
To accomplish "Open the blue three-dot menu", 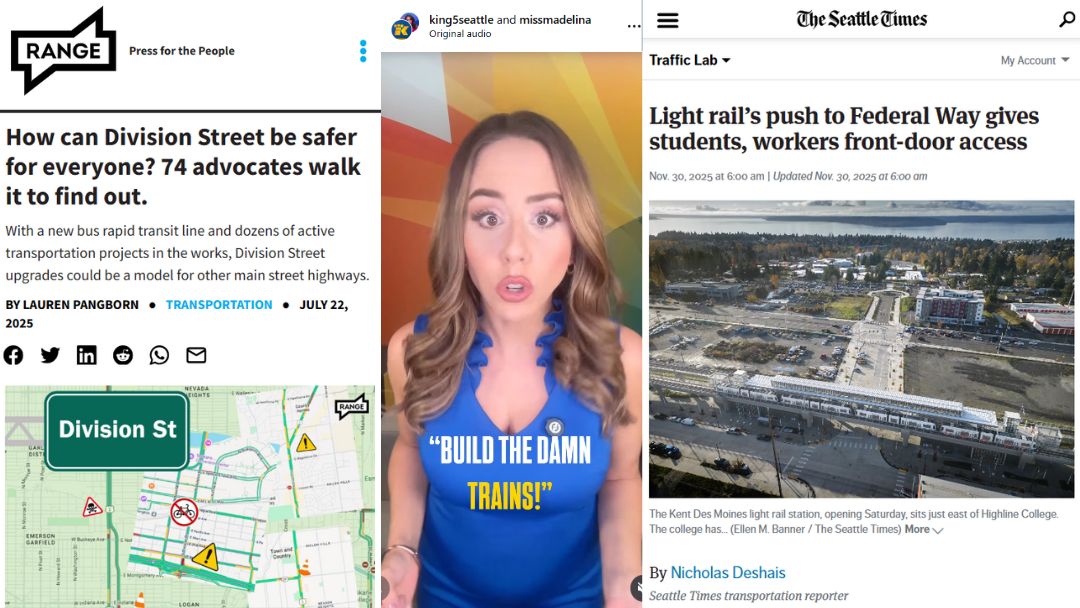I will pyautogui.click(x=363, y=51).
